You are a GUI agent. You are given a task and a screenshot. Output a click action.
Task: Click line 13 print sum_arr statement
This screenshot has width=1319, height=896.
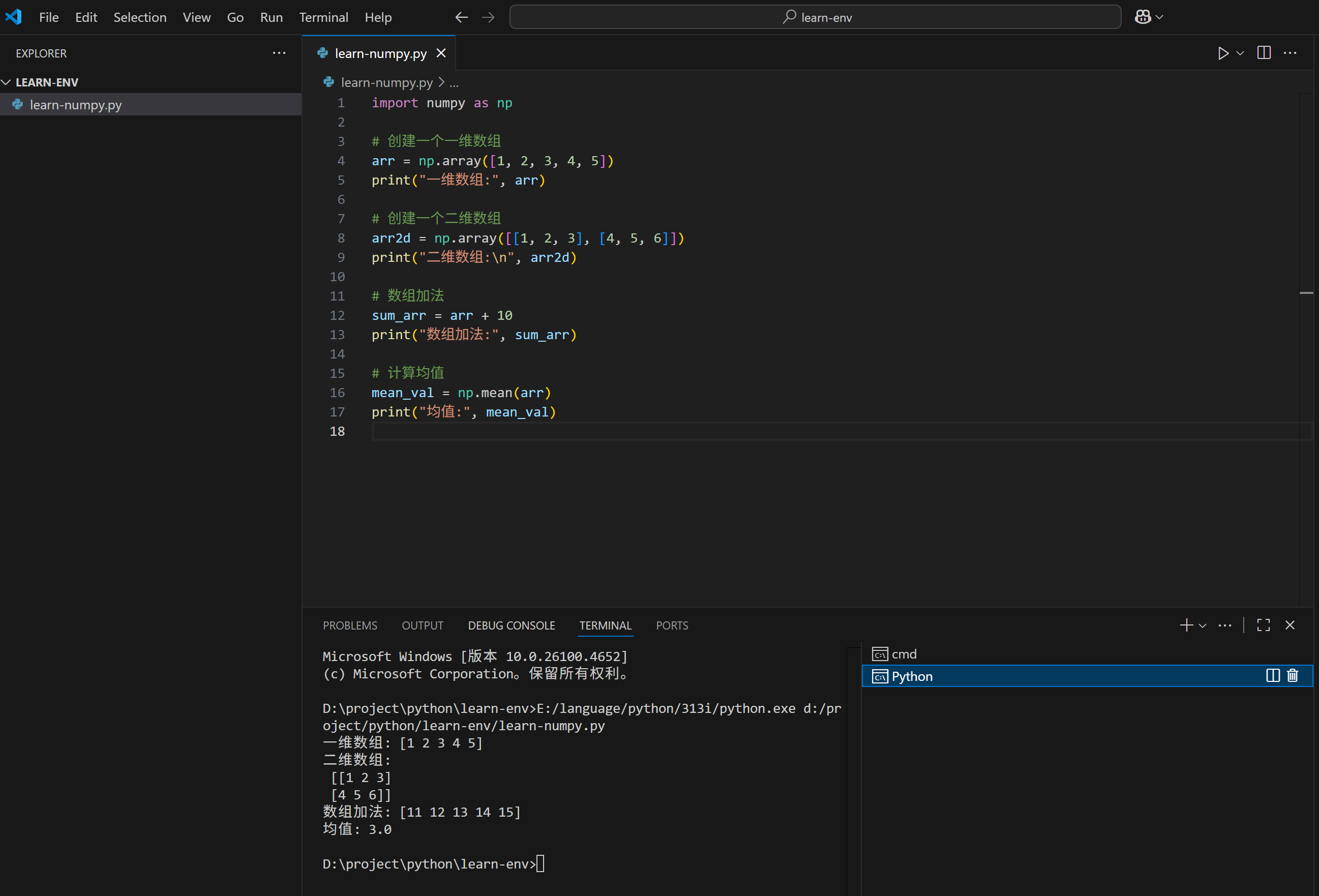[474, 334]
